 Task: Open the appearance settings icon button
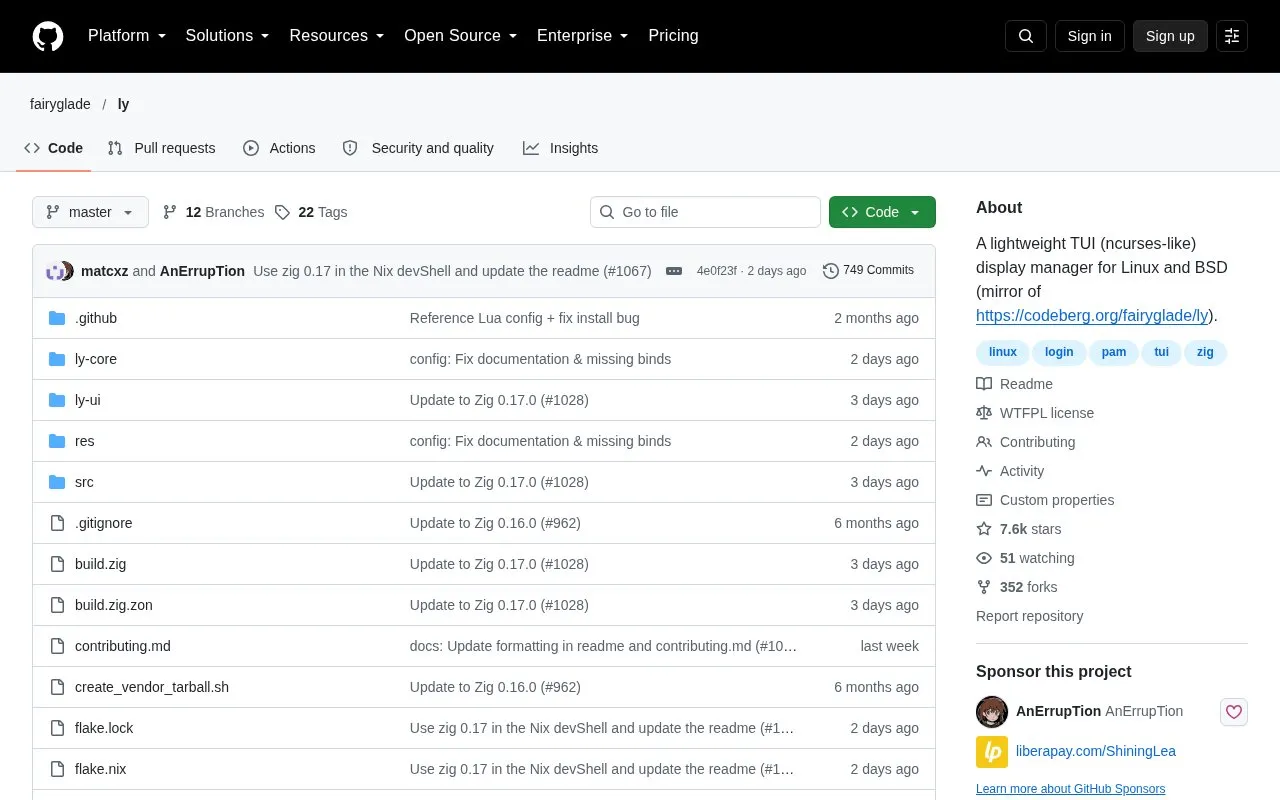pos(1232,36)
